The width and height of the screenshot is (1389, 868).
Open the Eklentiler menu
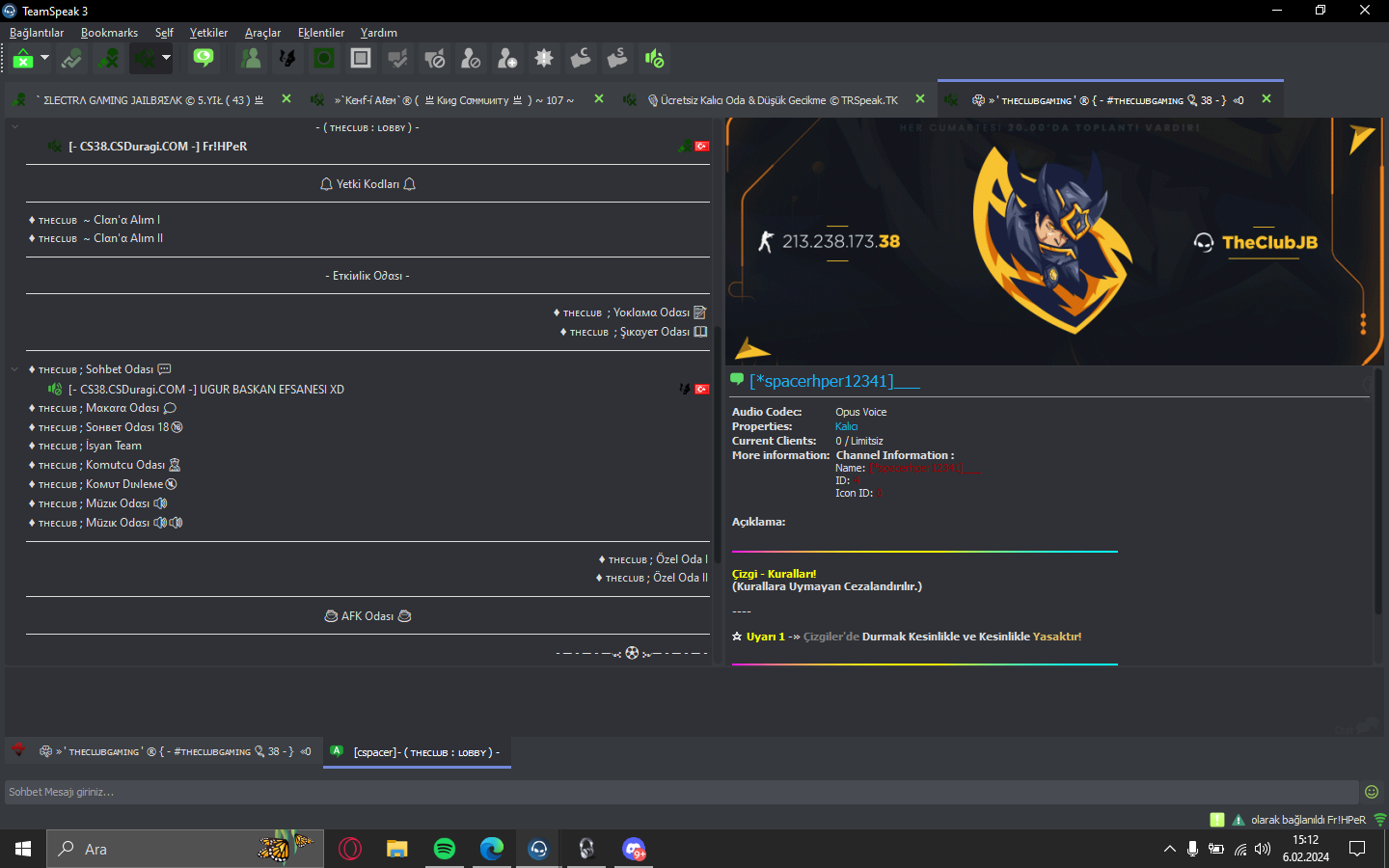tap(321, 33)
